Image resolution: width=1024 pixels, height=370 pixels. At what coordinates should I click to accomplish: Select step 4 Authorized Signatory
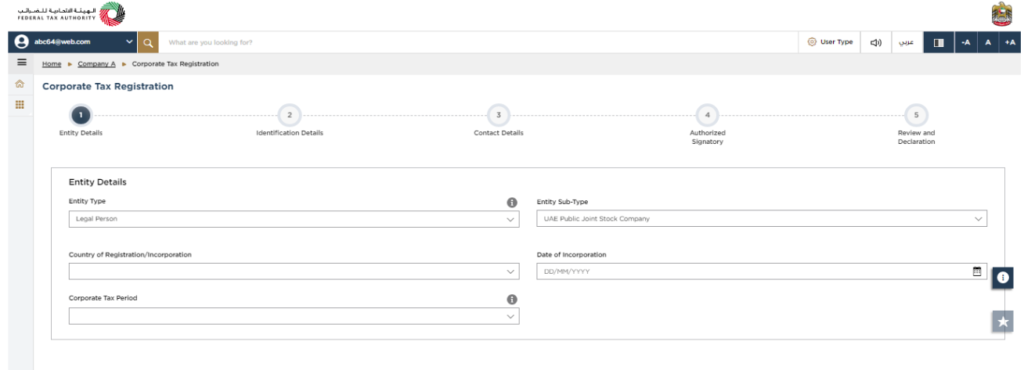(x=707, y=116)
